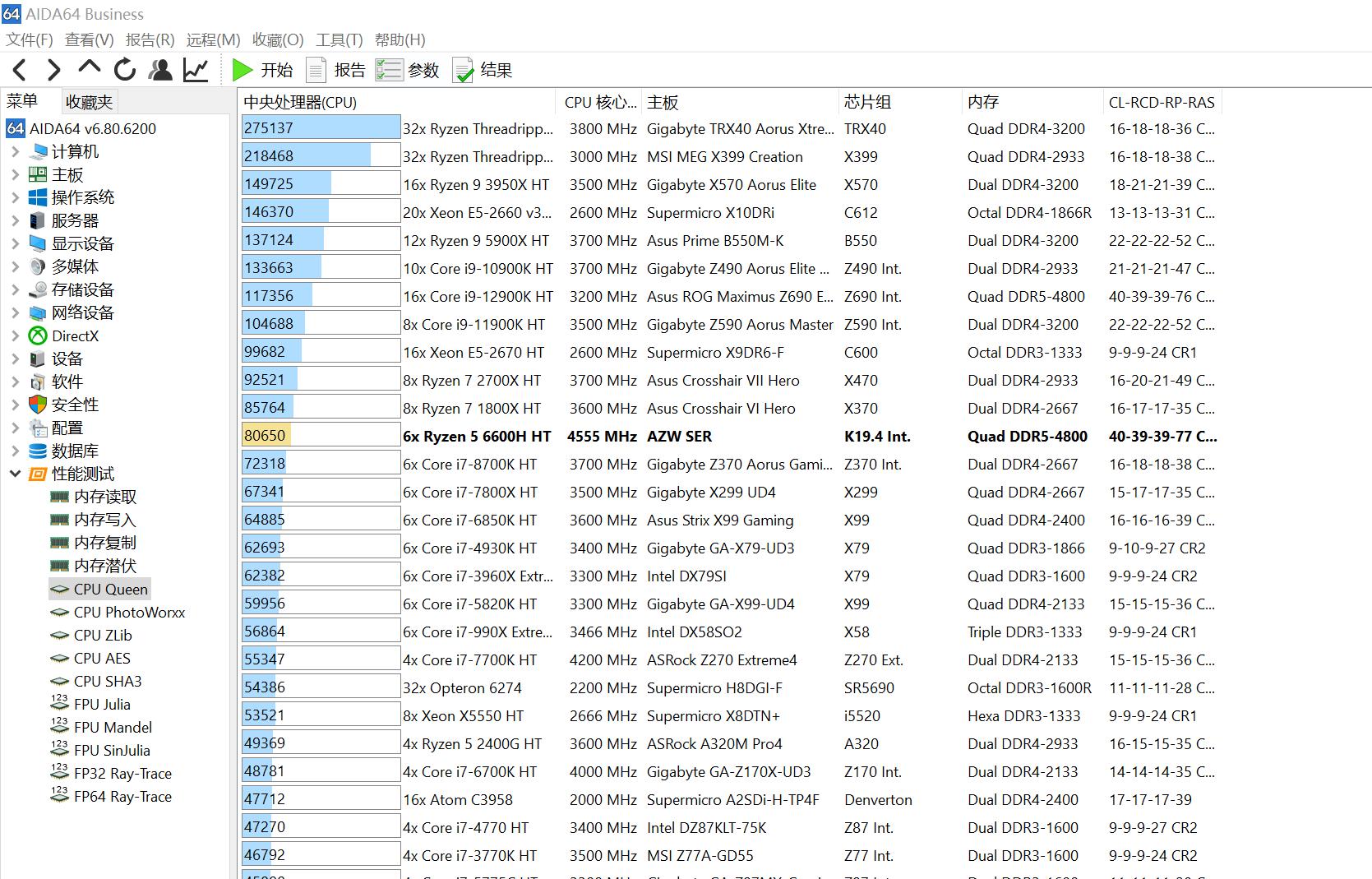Click the Refresh icon in toolbar
This screenshot has height=879, width=1372.
(x=125, y=71)
